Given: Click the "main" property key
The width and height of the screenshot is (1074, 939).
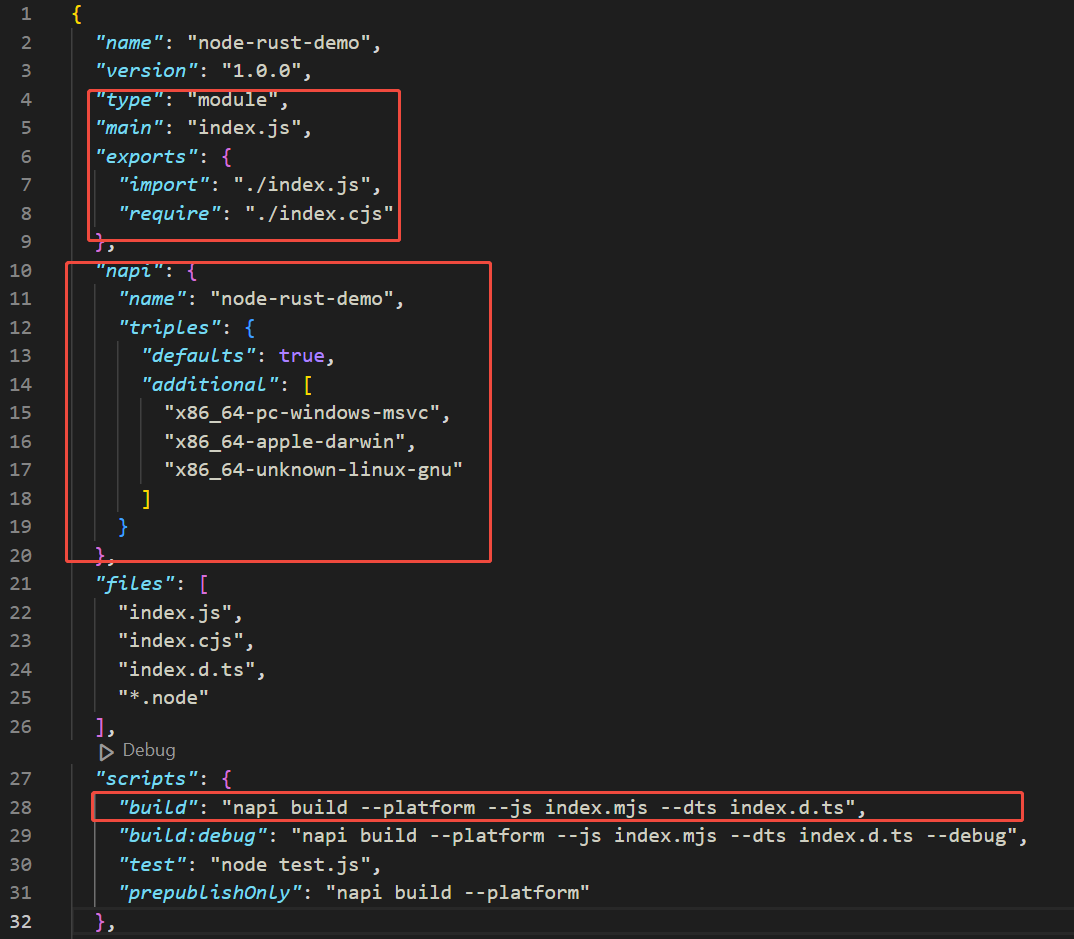Looking at the screenshot, I should coord(129,128).
